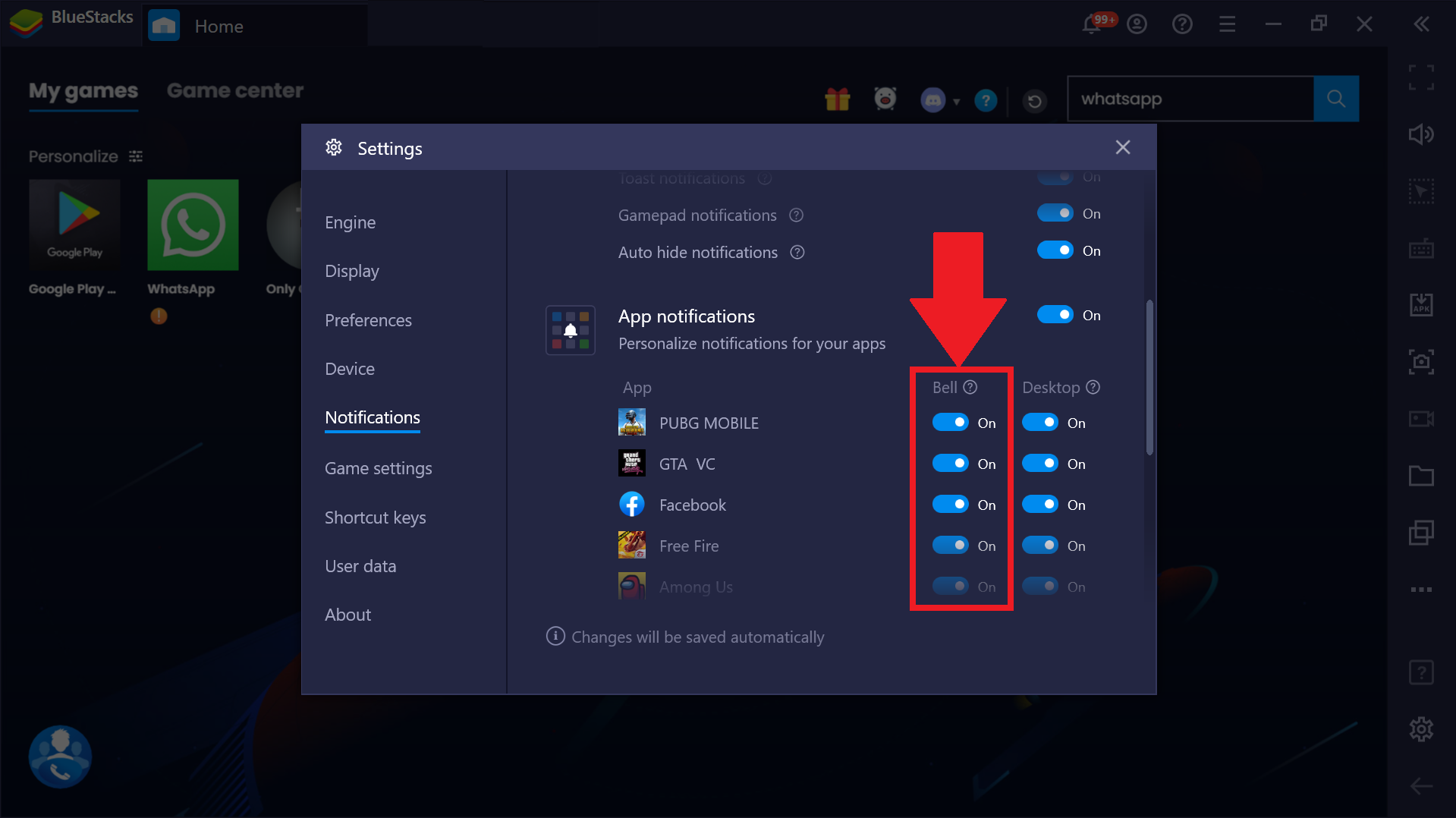The image size is (1456, 818).
Task: Start screen recording with video icon
Action: click(x=1421, y=419)
